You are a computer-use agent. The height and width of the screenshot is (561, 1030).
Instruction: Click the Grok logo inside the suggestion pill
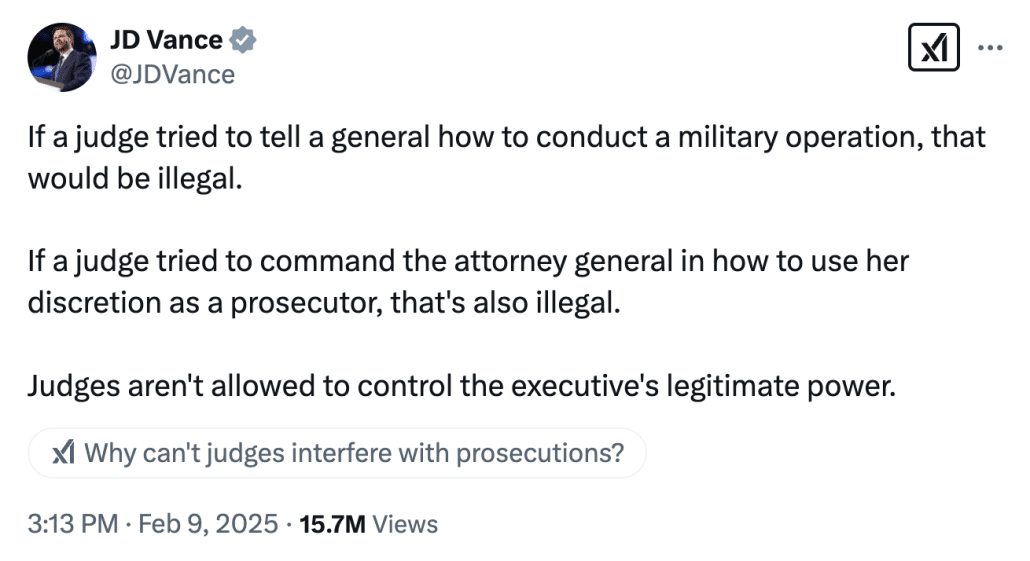(64, 453)
